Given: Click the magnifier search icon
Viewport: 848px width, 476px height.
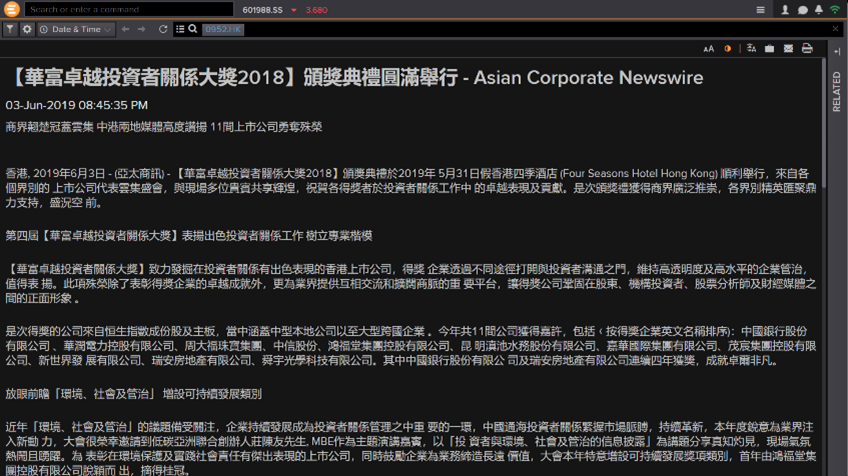Looking at the screenshot, I should [x=193, y=29].
